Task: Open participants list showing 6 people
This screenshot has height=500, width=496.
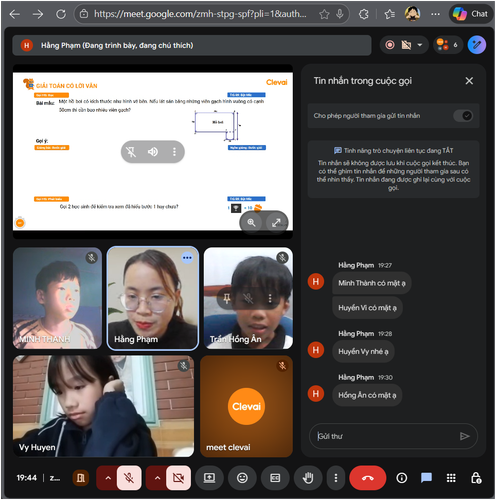Action: pyautogui.click(x=448, y=45)
